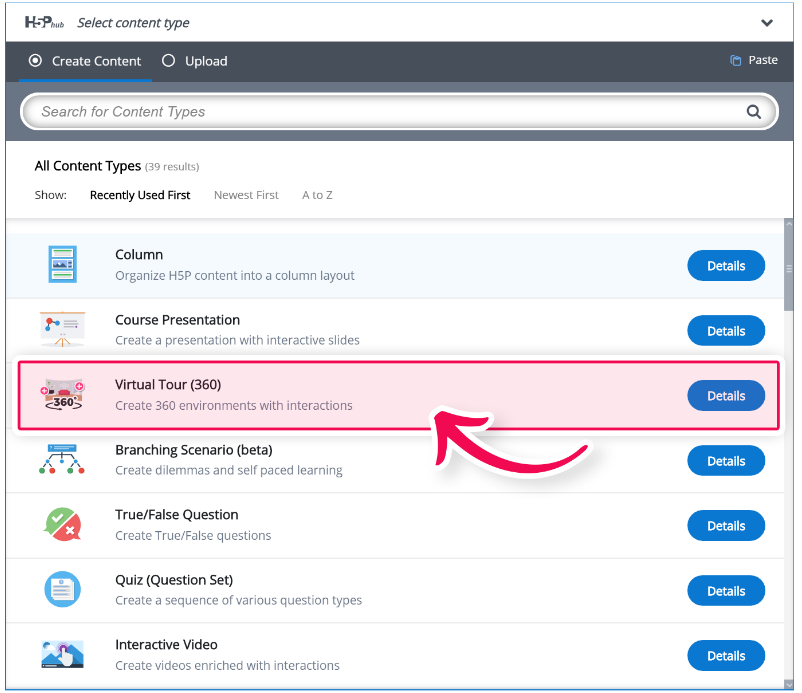Click 'Create a presentation with interactive slides'
Screen dimensions: 802x693
[x=237, y=341]
